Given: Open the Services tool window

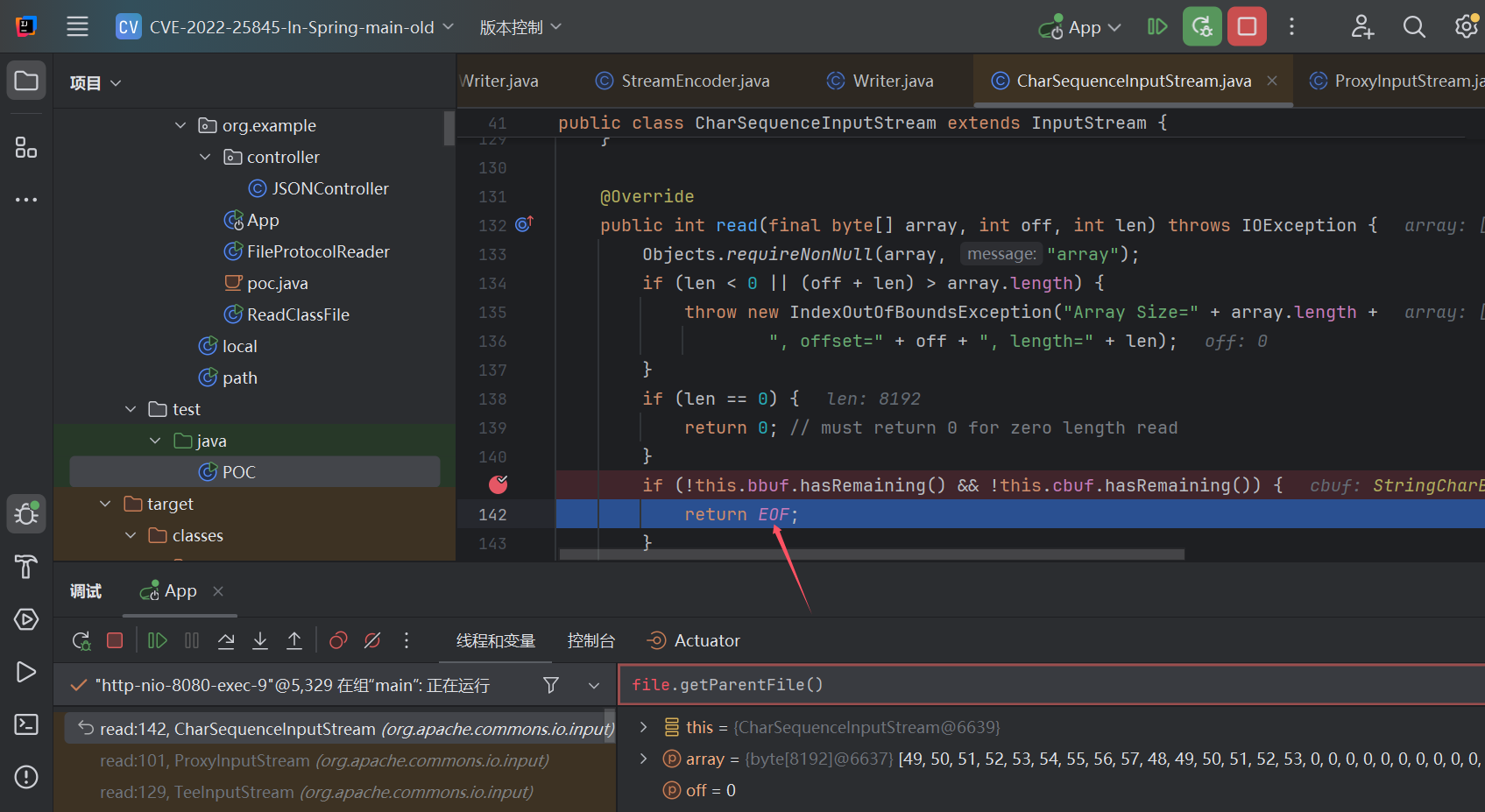Looking at the screenshot, I should 26,619.
